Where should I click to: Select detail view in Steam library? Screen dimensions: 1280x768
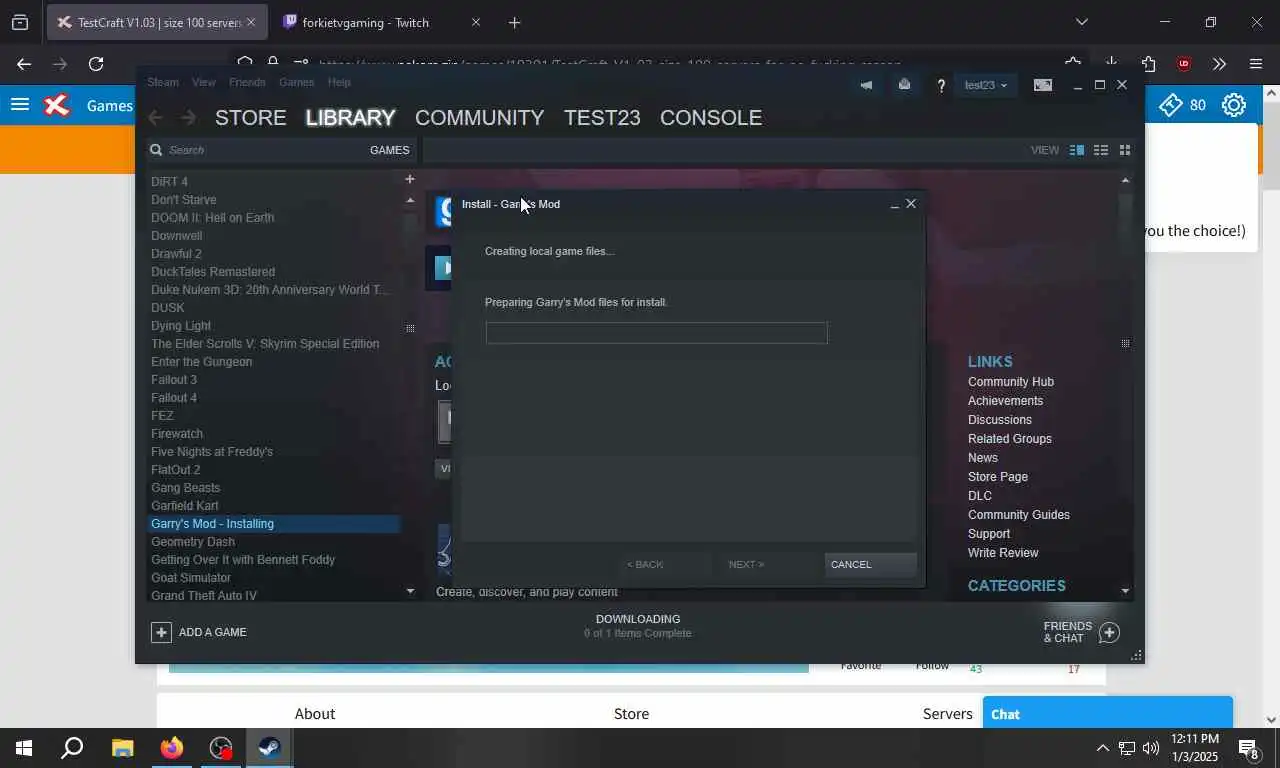tap(1077, 150)
